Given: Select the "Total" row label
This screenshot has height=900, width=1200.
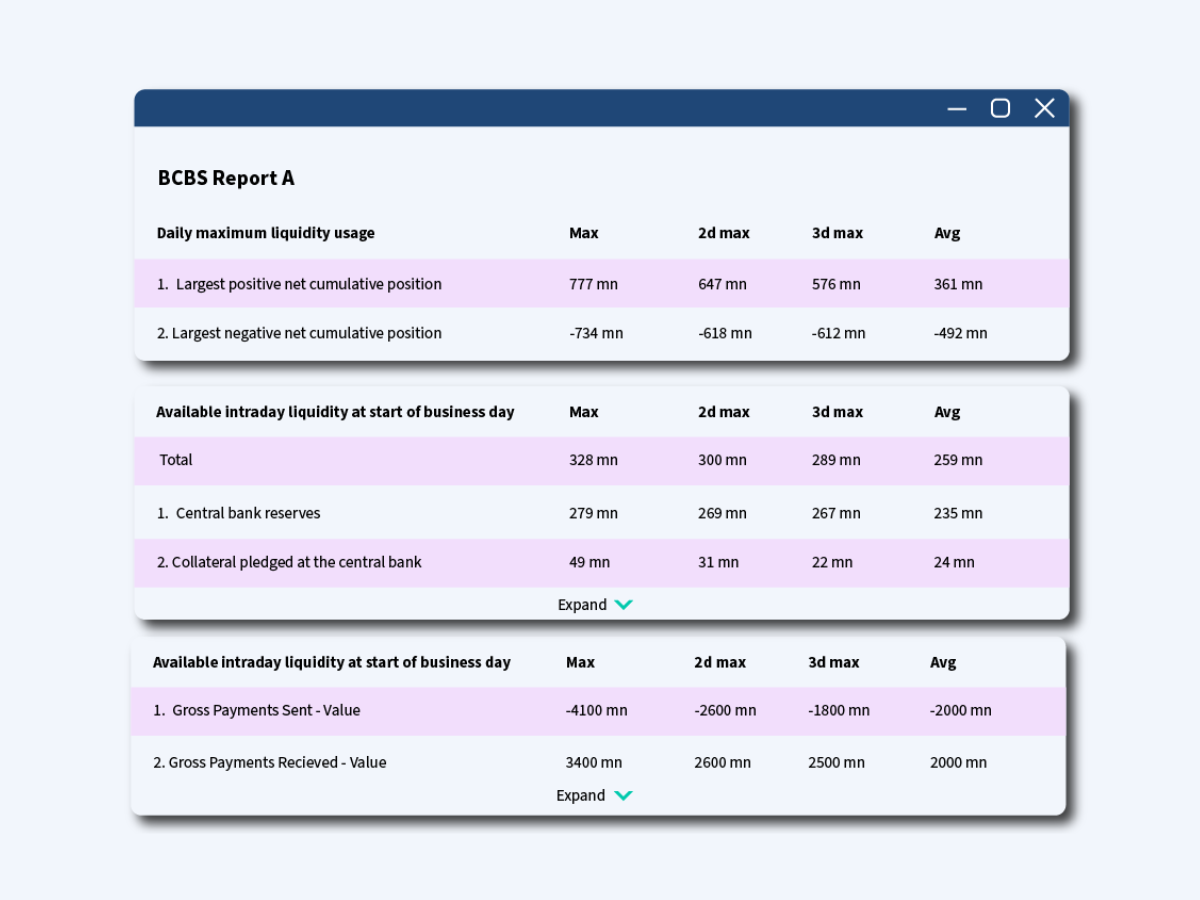Looking at the screenshot, I should point(176,460).
